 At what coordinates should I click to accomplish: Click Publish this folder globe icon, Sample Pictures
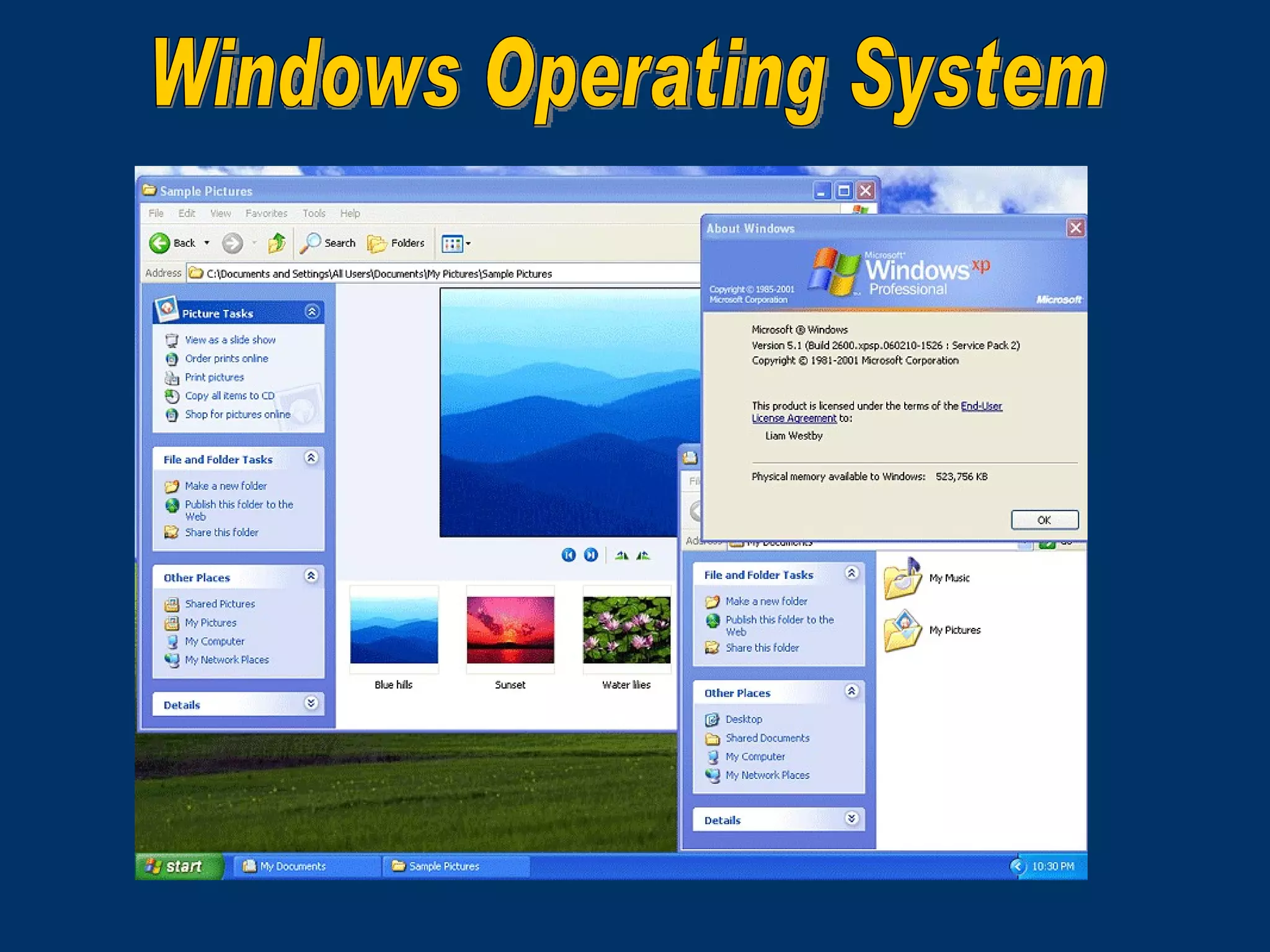(172, 505)
